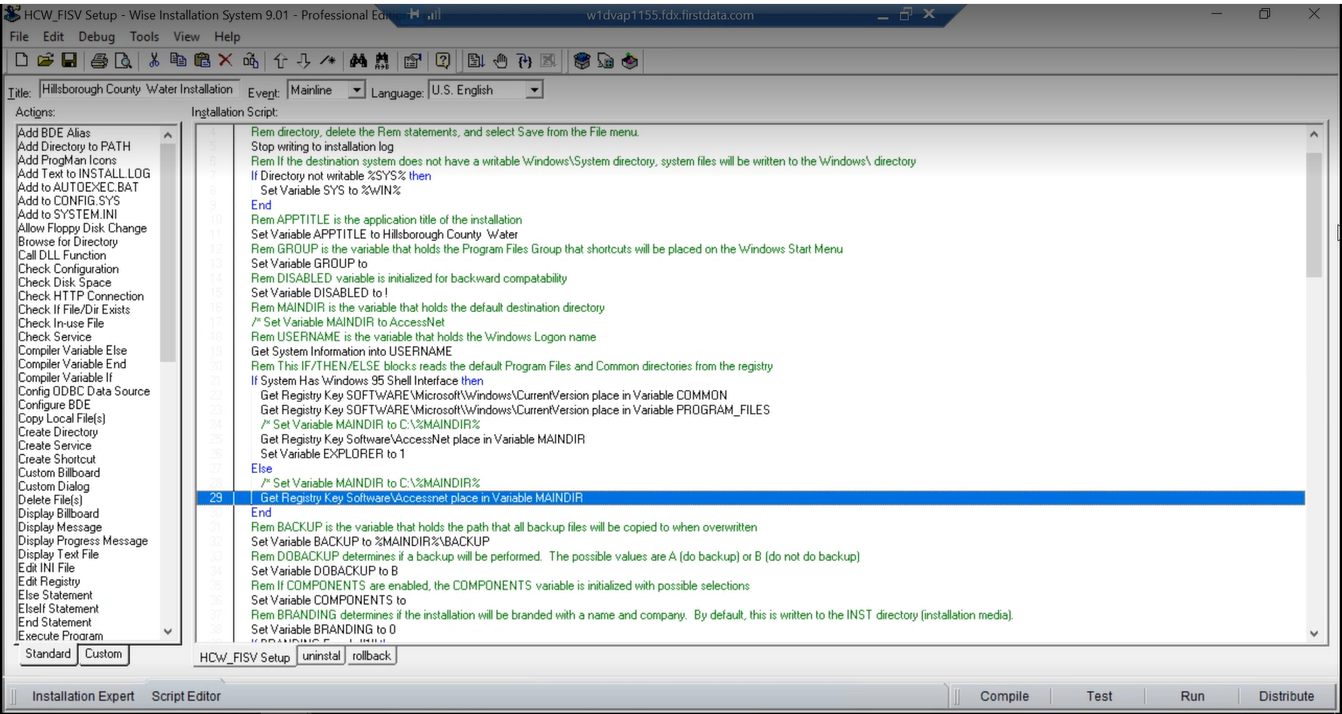The image size is (1342, 714).
Task: Select the Edit Registry action
Action: click(48, 581)
